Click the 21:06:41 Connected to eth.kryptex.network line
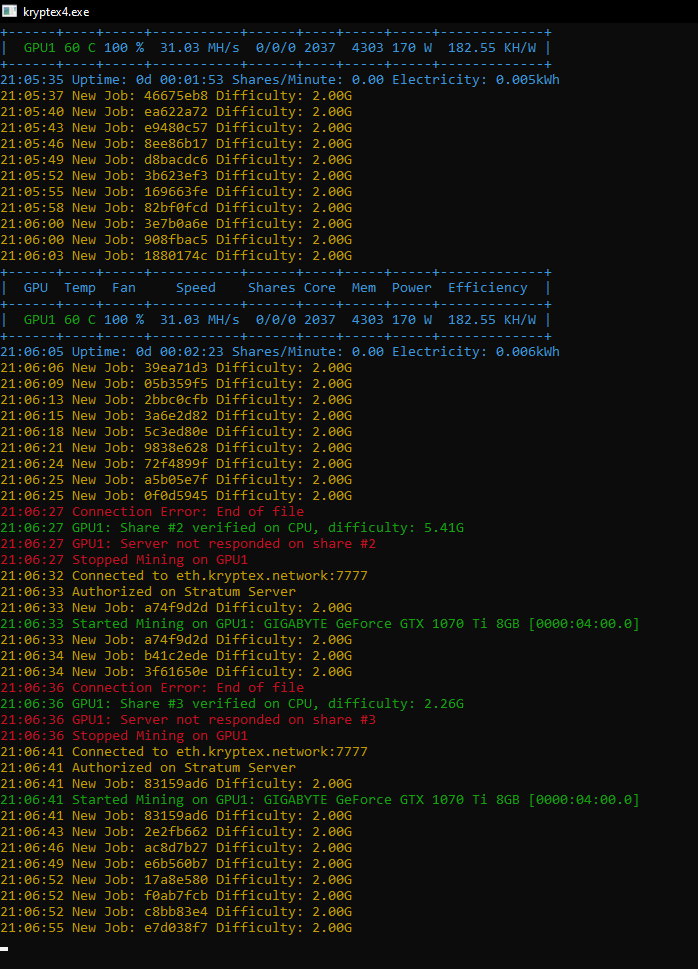The height and width of the screenshot is (969, 698). [x=184, y=752]
